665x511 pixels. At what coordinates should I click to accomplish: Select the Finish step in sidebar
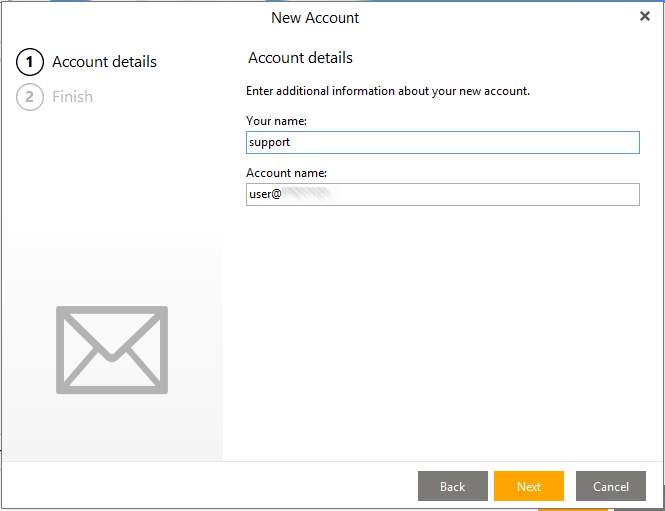[x=72, y=97]
